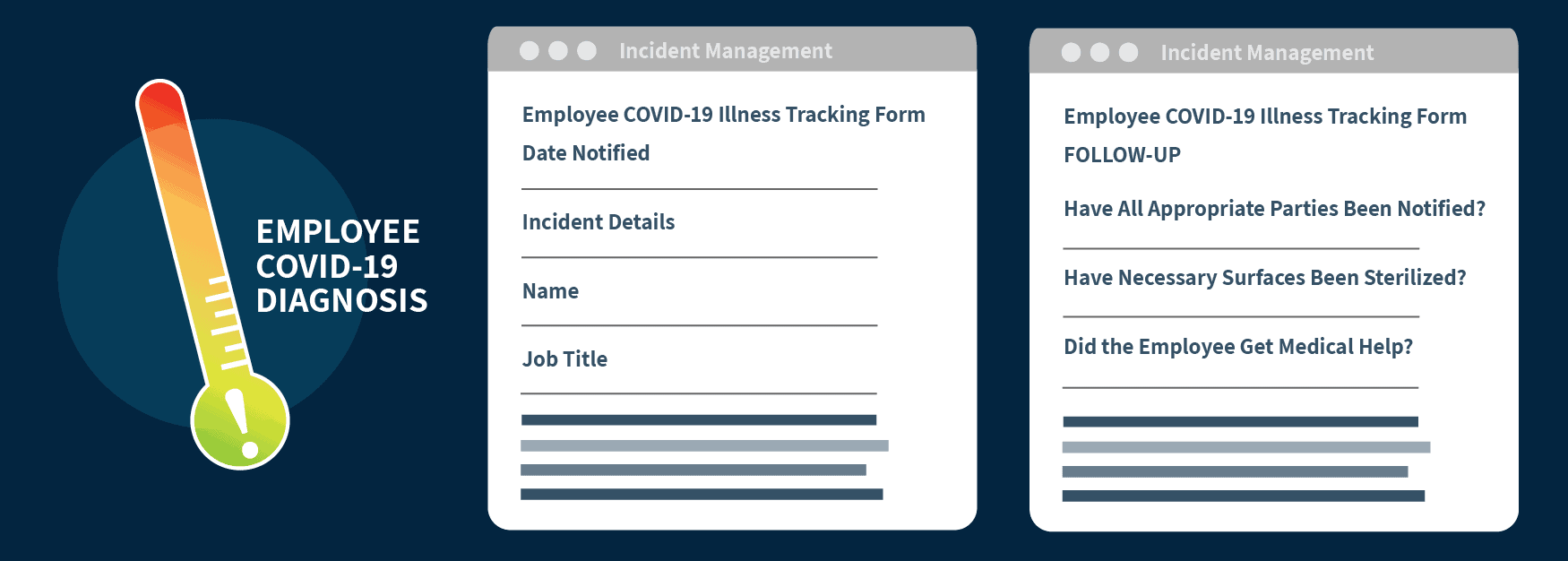
Task: Click second window dot on left Incident Management window
Action: (558, 51)
